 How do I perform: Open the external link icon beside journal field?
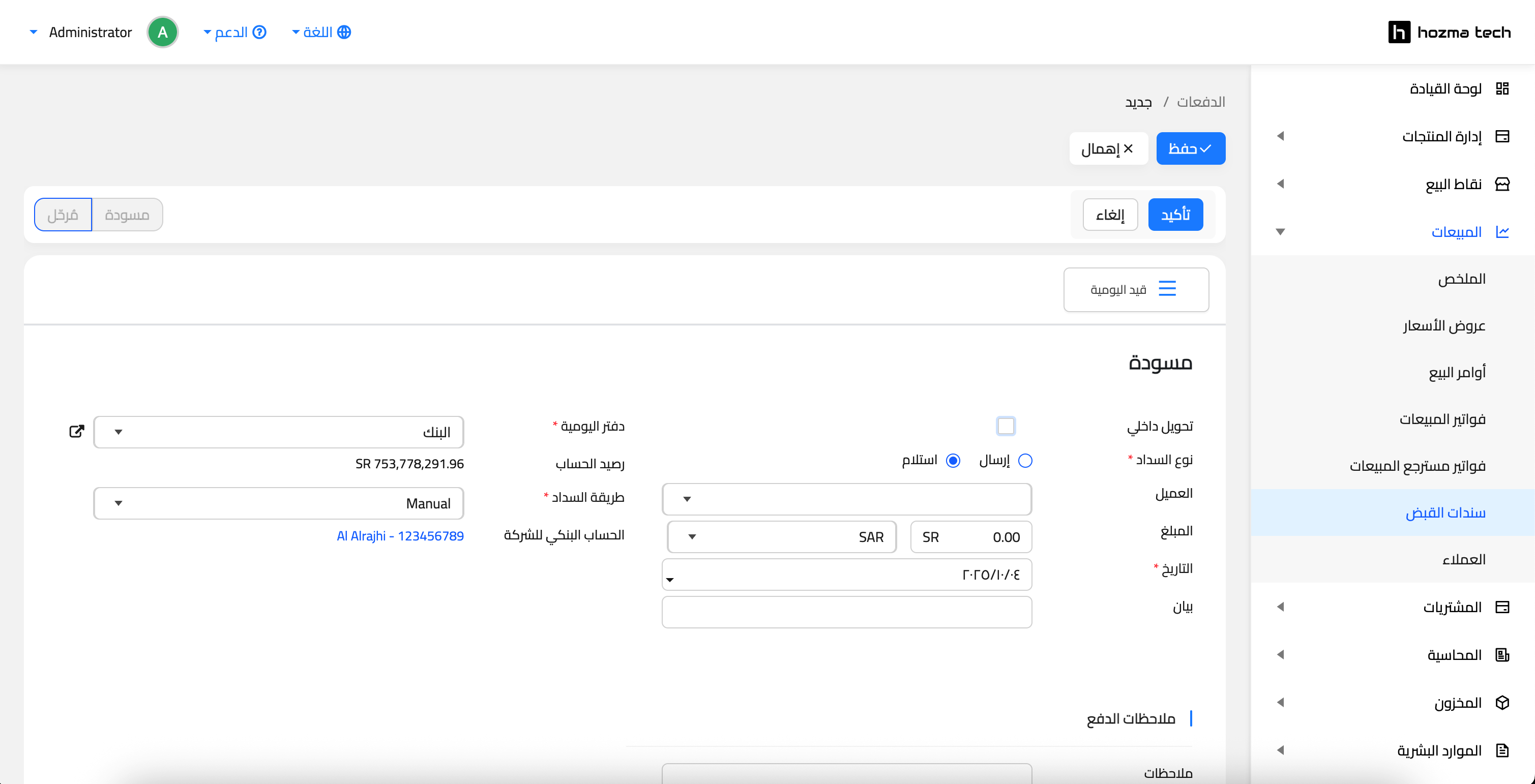click(77, 431)
